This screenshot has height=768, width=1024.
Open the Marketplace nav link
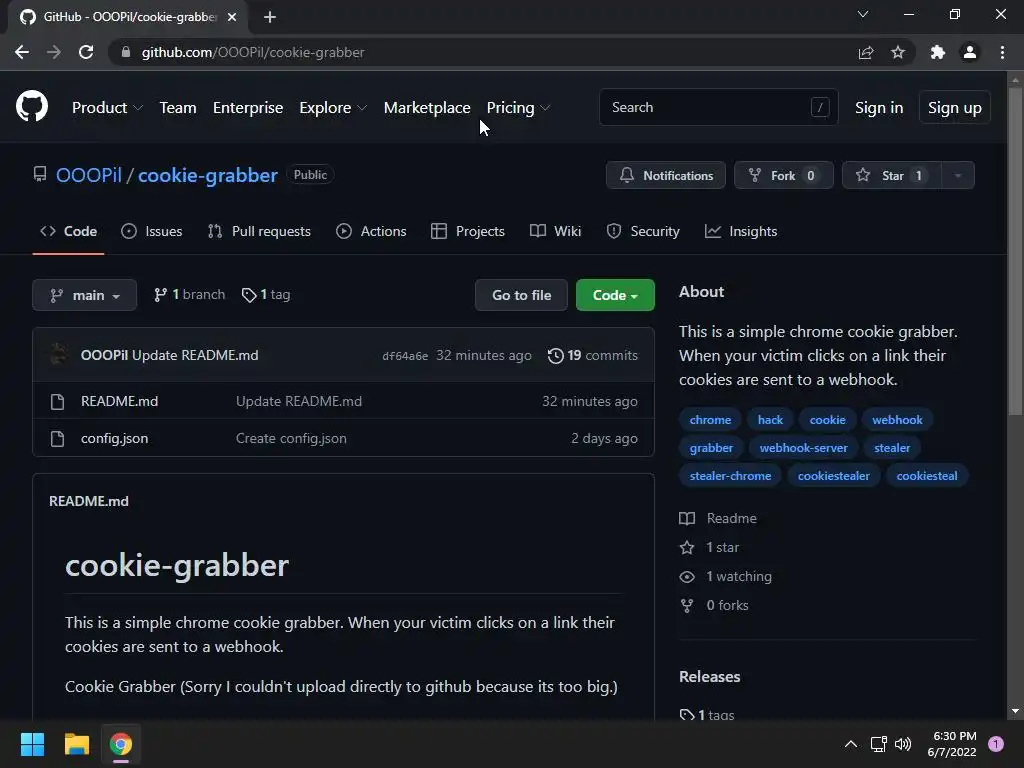(x=427, y=108)
